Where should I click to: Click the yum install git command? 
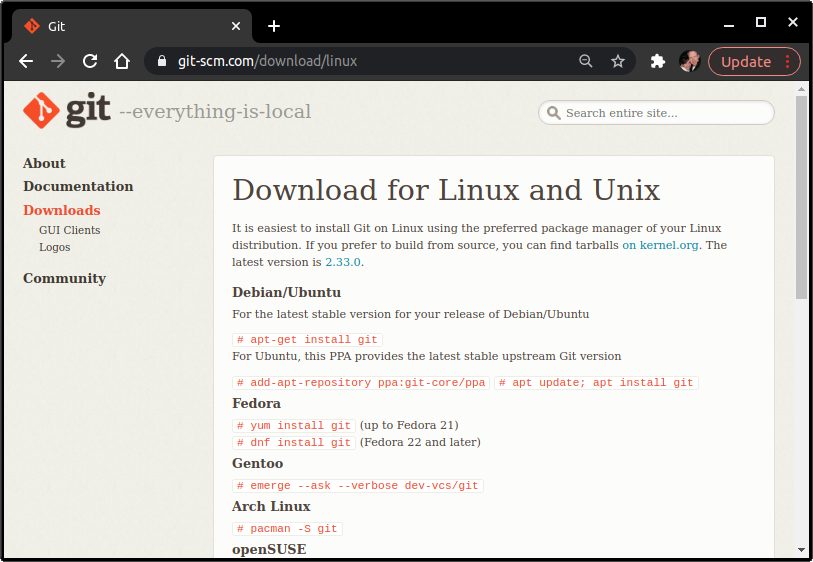[x=294, y=426]
